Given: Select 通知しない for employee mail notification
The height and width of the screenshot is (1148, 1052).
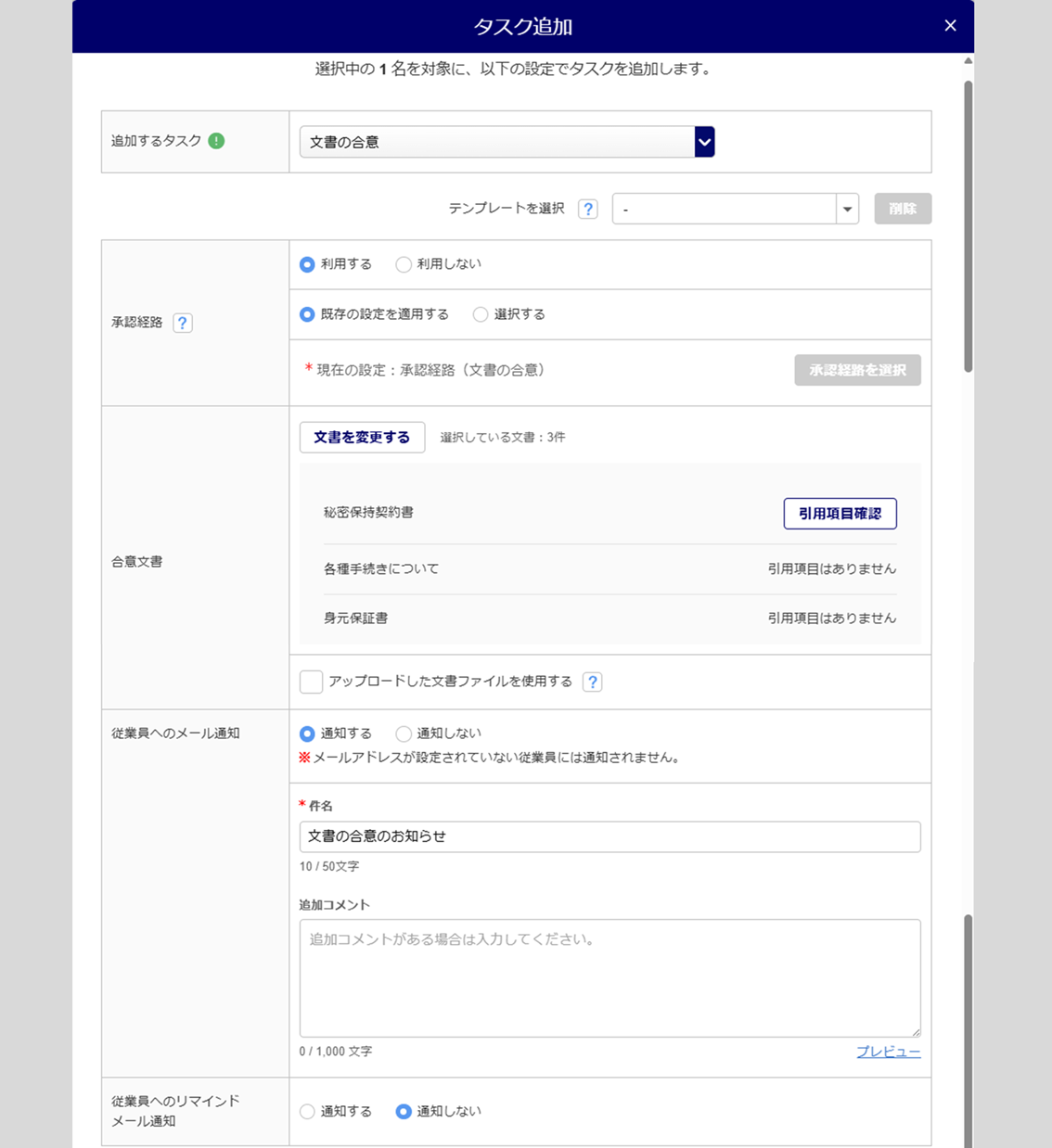Looking at the screenshot, I should [x=404, y=733].
